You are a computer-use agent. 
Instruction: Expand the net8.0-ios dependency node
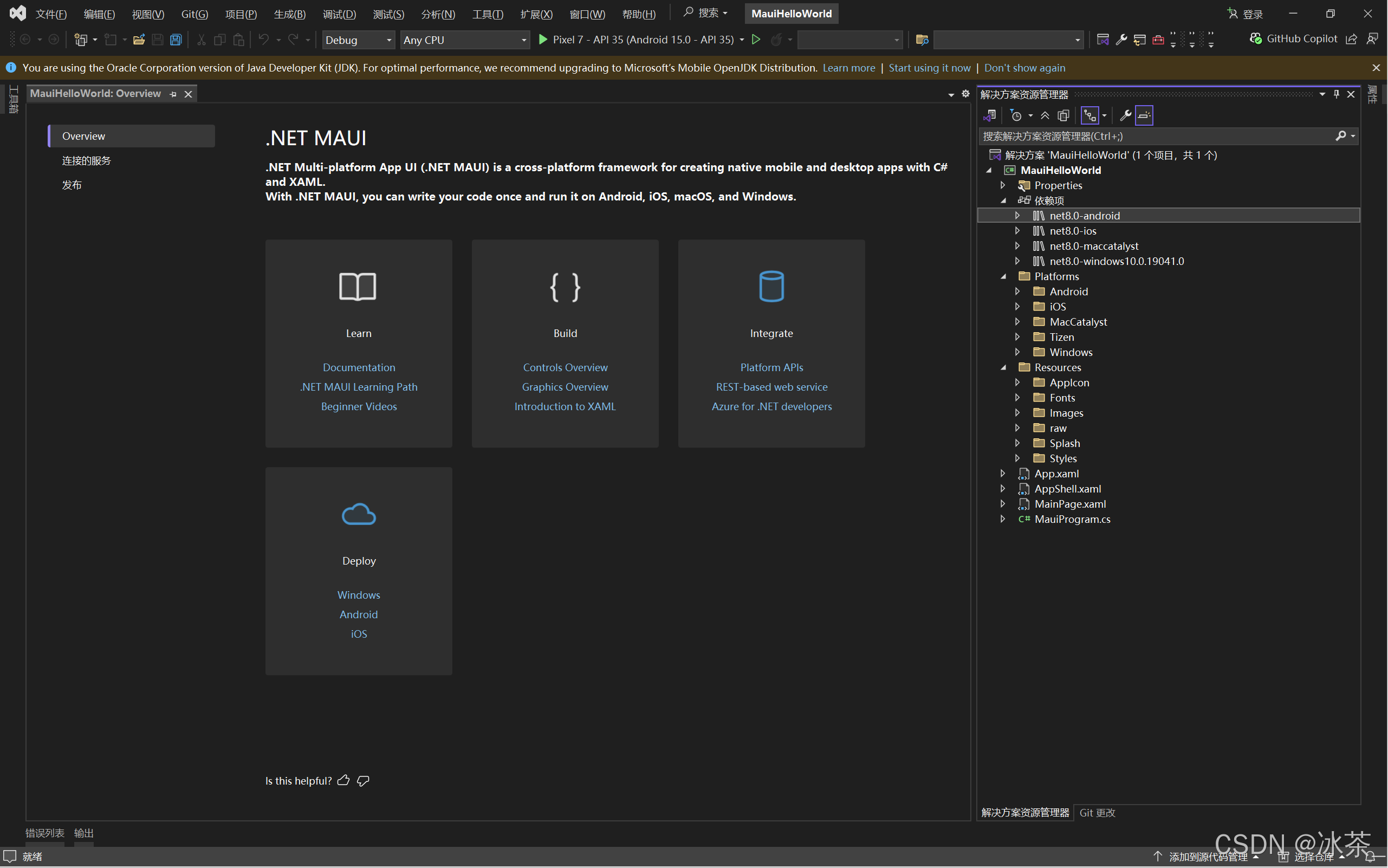click(1017, 231)
